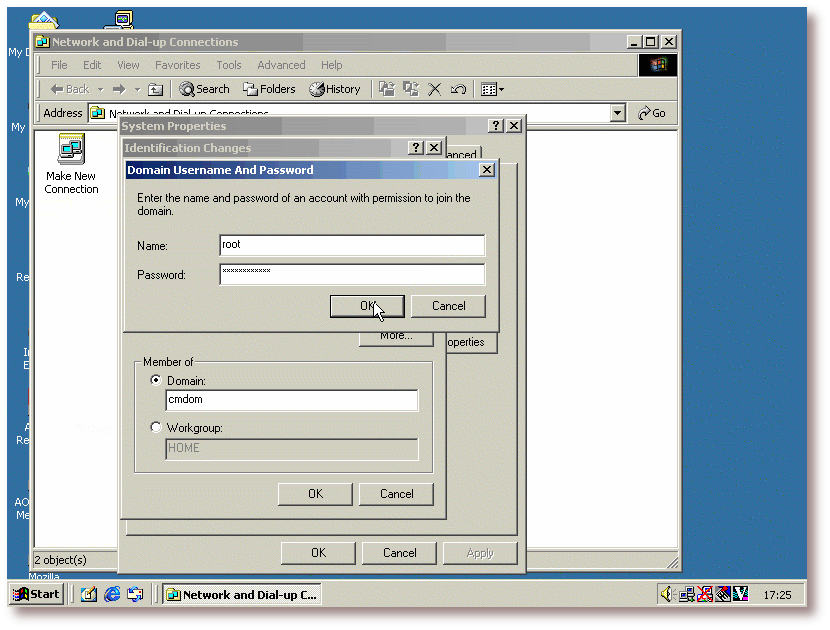Expand the Address bar dropdown
Image resolution: width=830 pixels, height=630 pixels.
click(618, 114)
